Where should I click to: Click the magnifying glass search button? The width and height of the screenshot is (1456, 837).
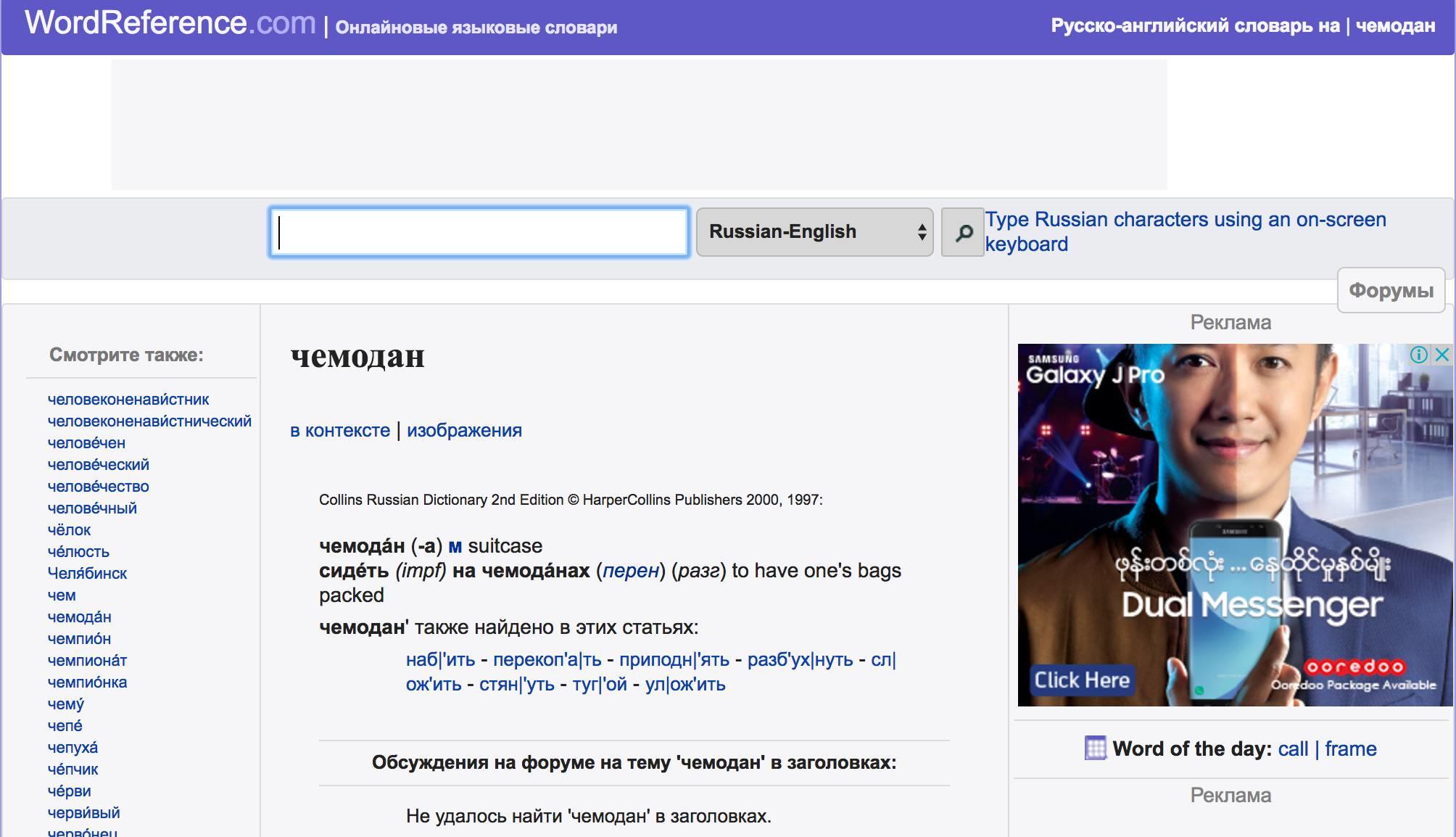click(962, 232)
